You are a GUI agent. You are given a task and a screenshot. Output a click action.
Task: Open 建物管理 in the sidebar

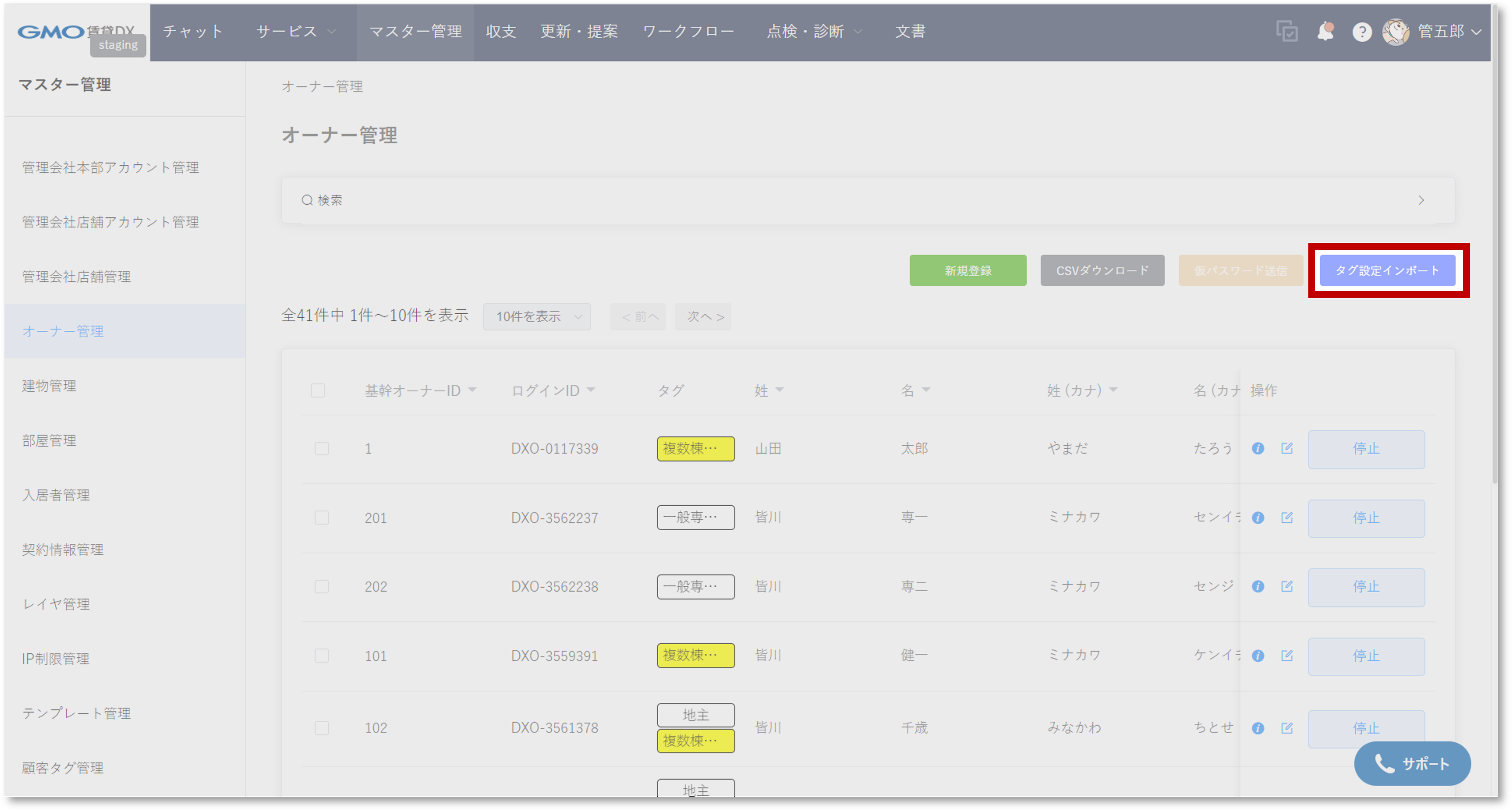click(49, 386)
